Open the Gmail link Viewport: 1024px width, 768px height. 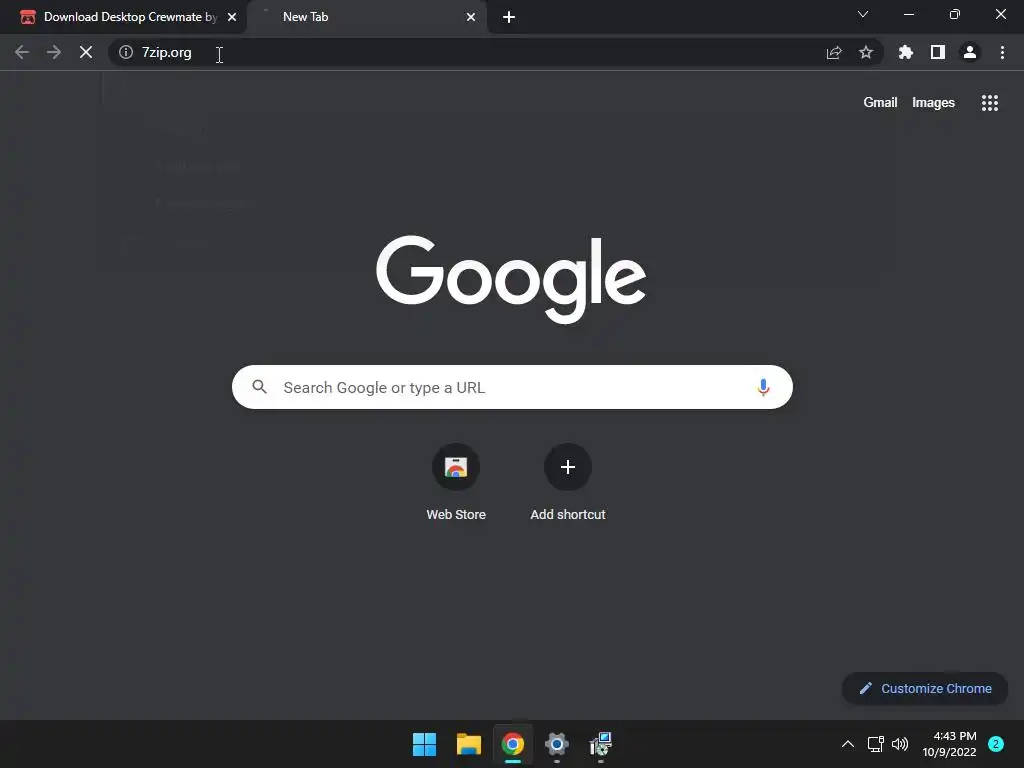click(880, 103)
